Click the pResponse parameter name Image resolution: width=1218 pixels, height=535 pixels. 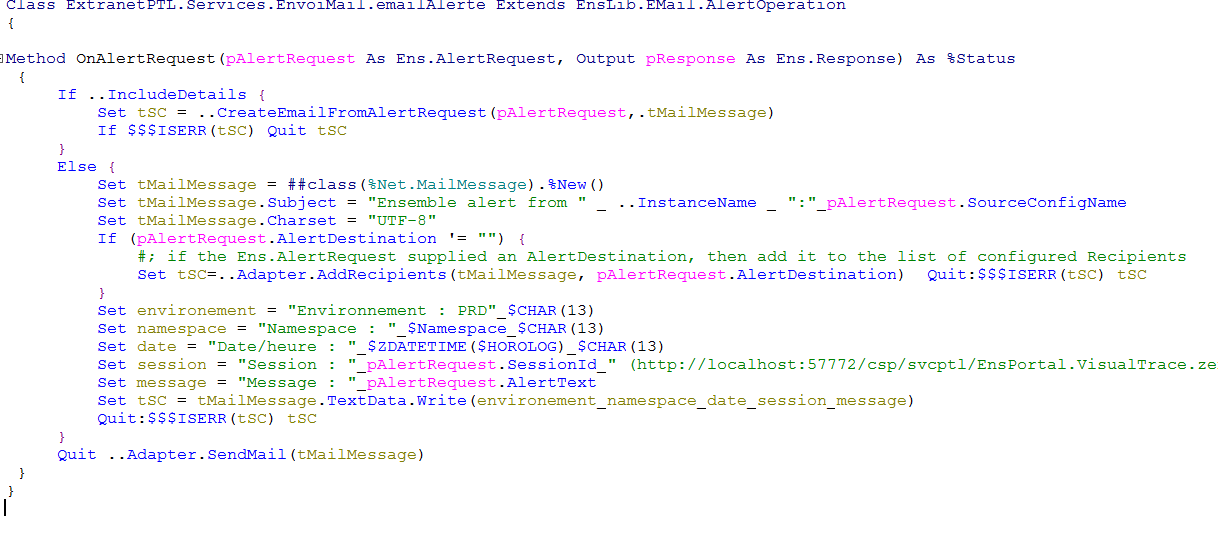coord(690,59)
